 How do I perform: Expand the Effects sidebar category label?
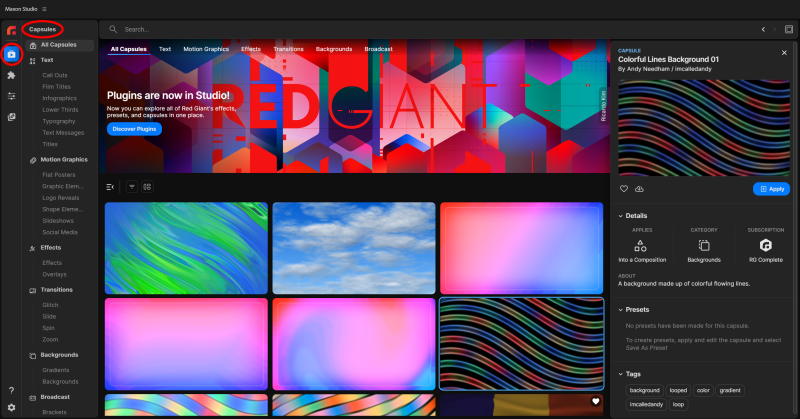tap(51, 248)
